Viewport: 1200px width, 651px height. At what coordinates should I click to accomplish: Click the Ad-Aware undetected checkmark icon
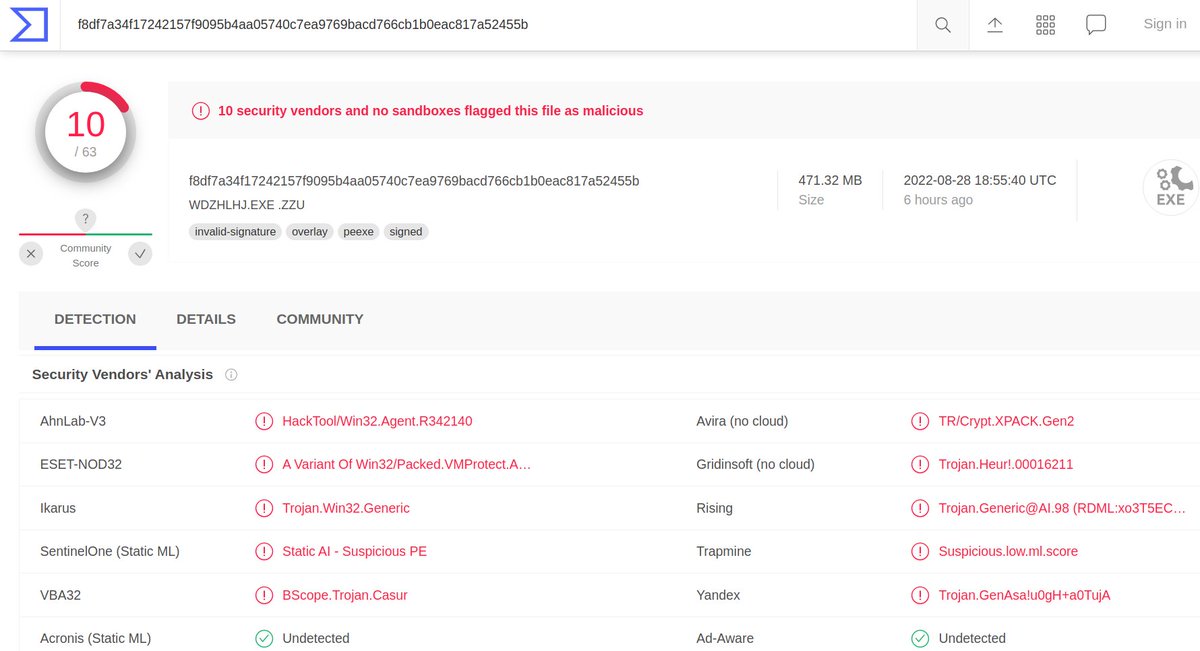click(x=920, y=638)
